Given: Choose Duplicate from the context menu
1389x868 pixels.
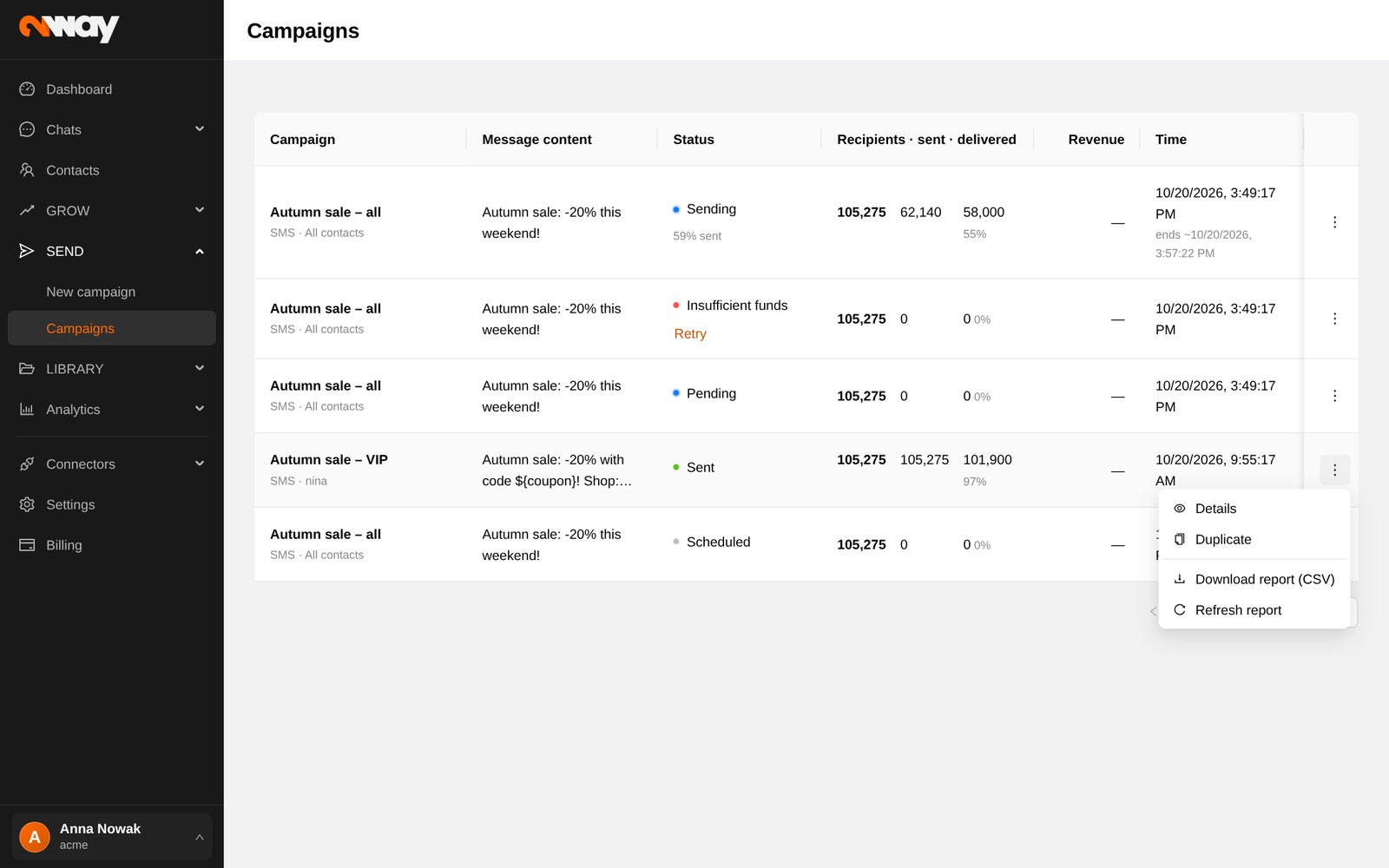Looking at the screenshot, I should point(1254,539).
